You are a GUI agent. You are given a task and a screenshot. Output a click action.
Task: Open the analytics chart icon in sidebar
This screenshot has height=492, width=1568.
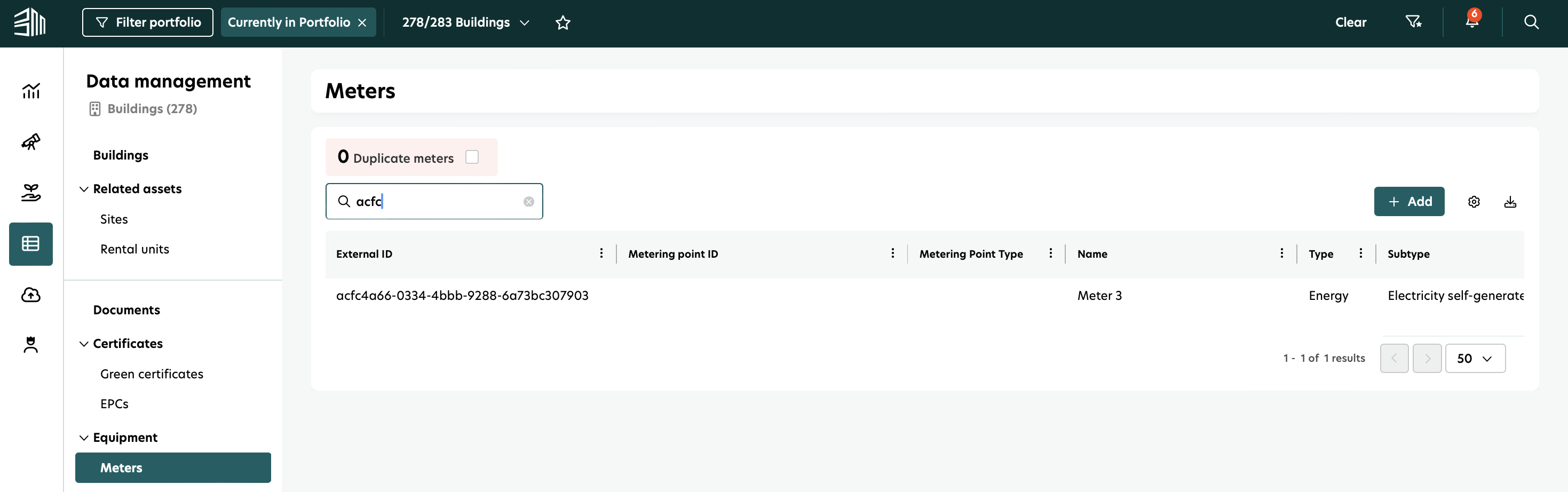(30, 91)
